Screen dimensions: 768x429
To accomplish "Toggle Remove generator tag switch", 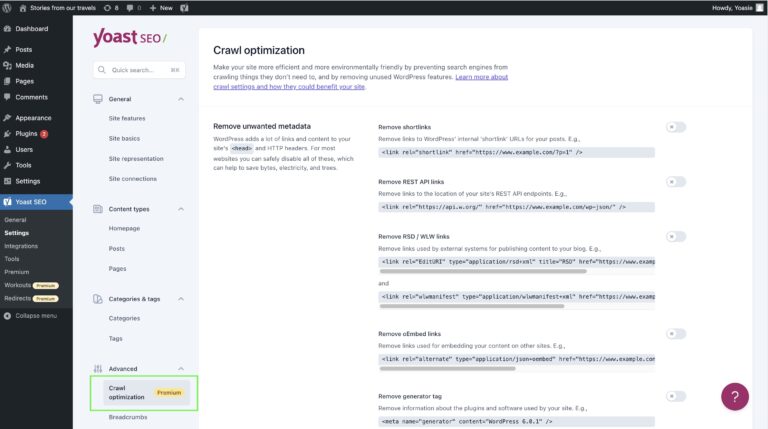I will [676, 396].
